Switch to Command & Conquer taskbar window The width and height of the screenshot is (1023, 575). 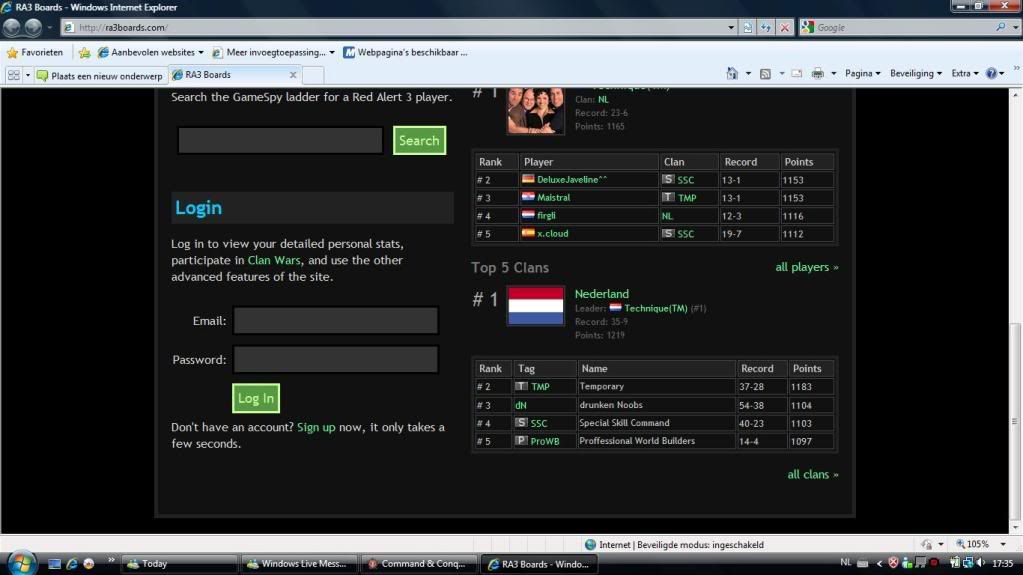coord(418,563)
